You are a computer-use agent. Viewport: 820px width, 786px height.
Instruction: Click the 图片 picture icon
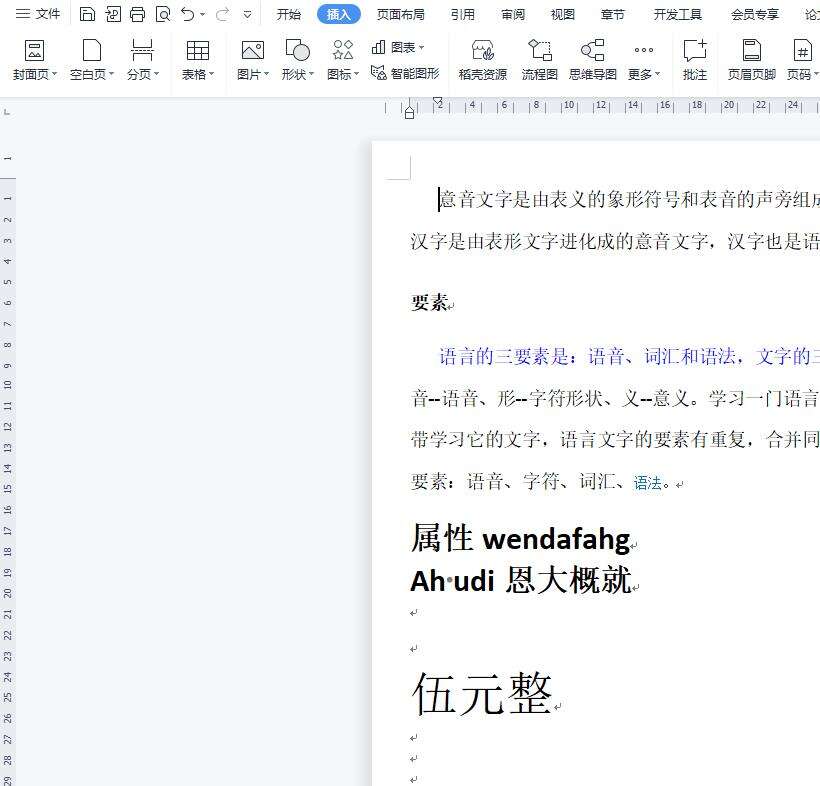pos(253,51)
